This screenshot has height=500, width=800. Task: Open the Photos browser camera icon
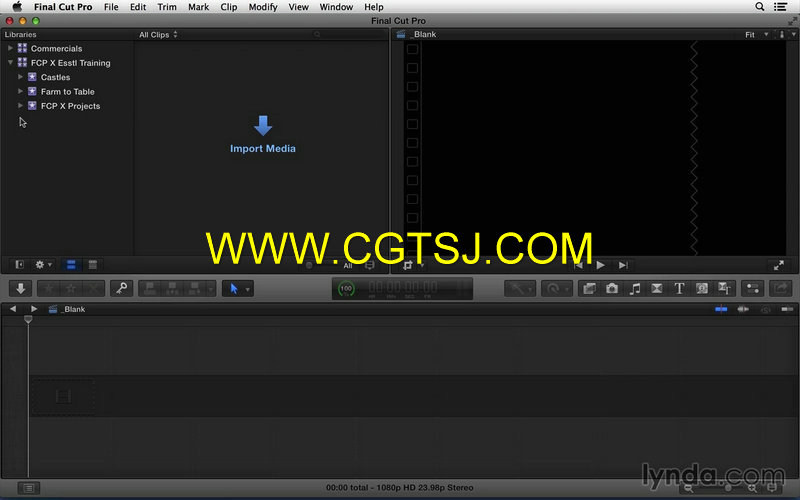coord(612,289)
